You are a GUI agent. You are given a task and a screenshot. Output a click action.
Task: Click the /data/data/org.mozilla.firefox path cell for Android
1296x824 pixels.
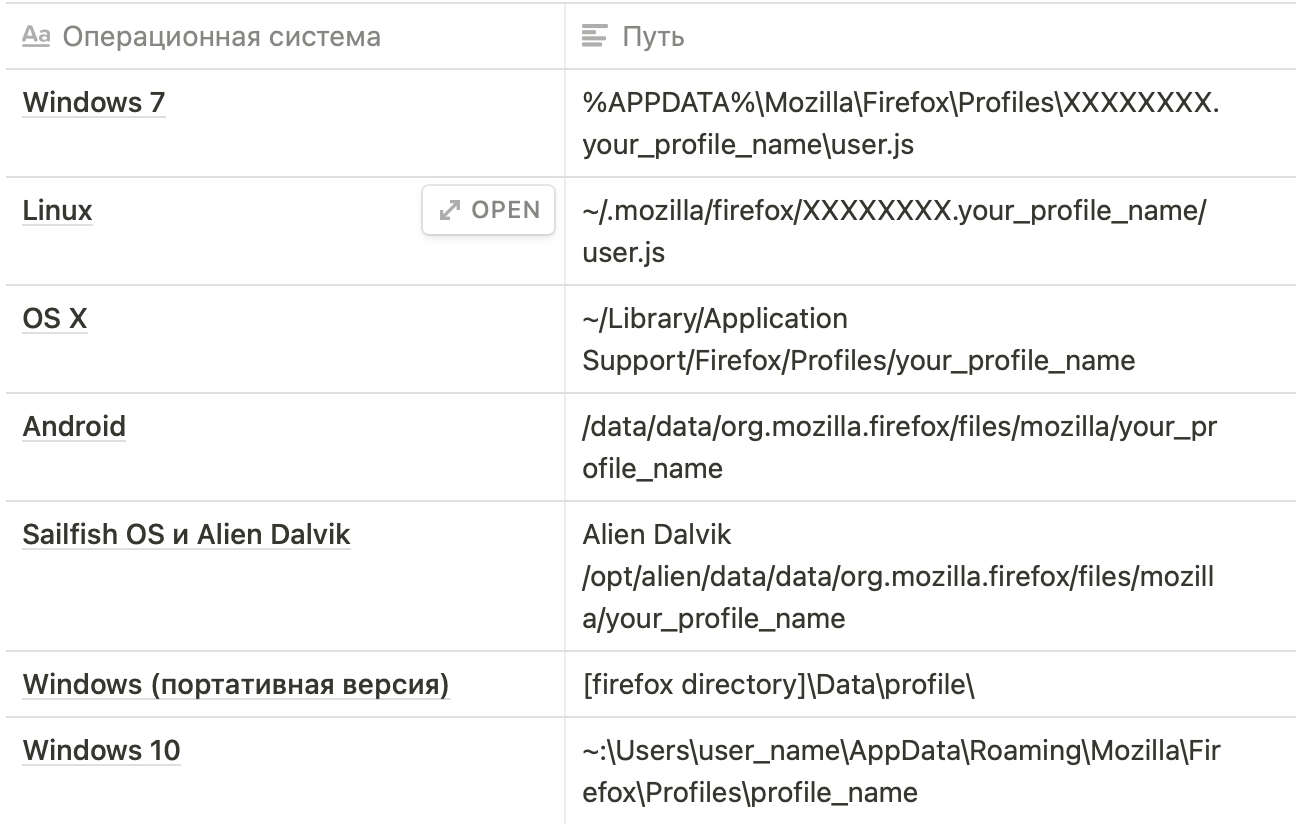tap(900, 447)
